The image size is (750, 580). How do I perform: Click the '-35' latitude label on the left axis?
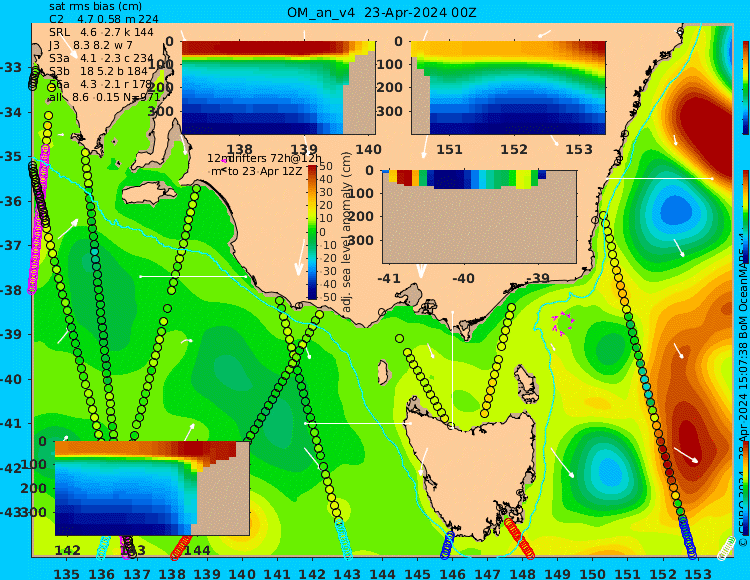pyautogui.click(x=11, y=157)
